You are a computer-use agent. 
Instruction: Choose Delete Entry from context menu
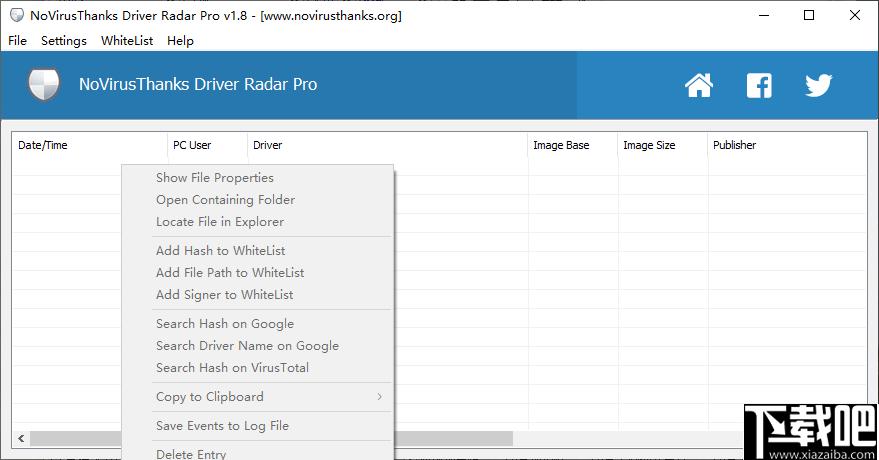pos(258,453)
